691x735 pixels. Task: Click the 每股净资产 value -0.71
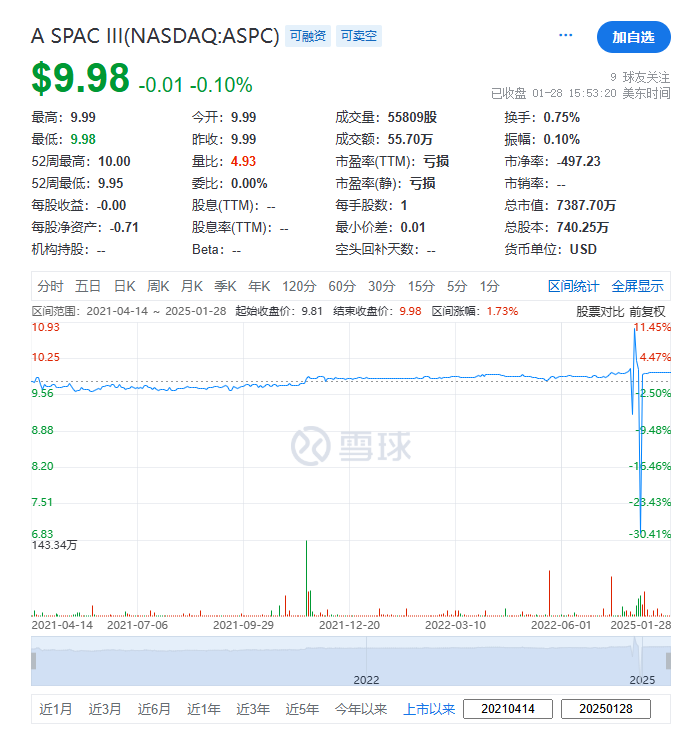click(x=124, y=227)
